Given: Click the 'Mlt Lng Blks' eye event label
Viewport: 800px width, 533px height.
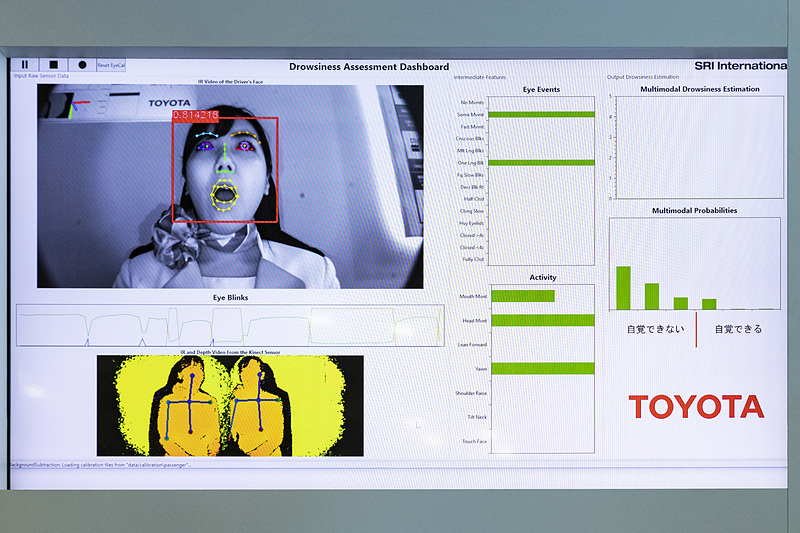Looking at the screenshot, I should coord(470,150).
